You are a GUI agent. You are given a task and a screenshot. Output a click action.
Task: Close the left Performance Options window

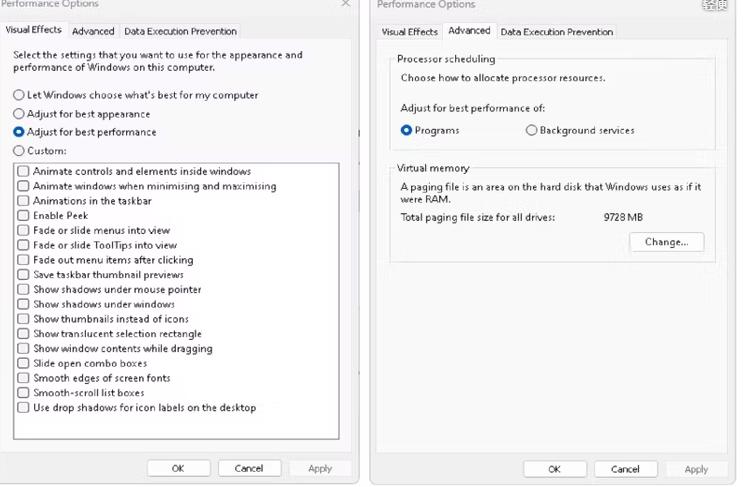click(x=345, y=4)
